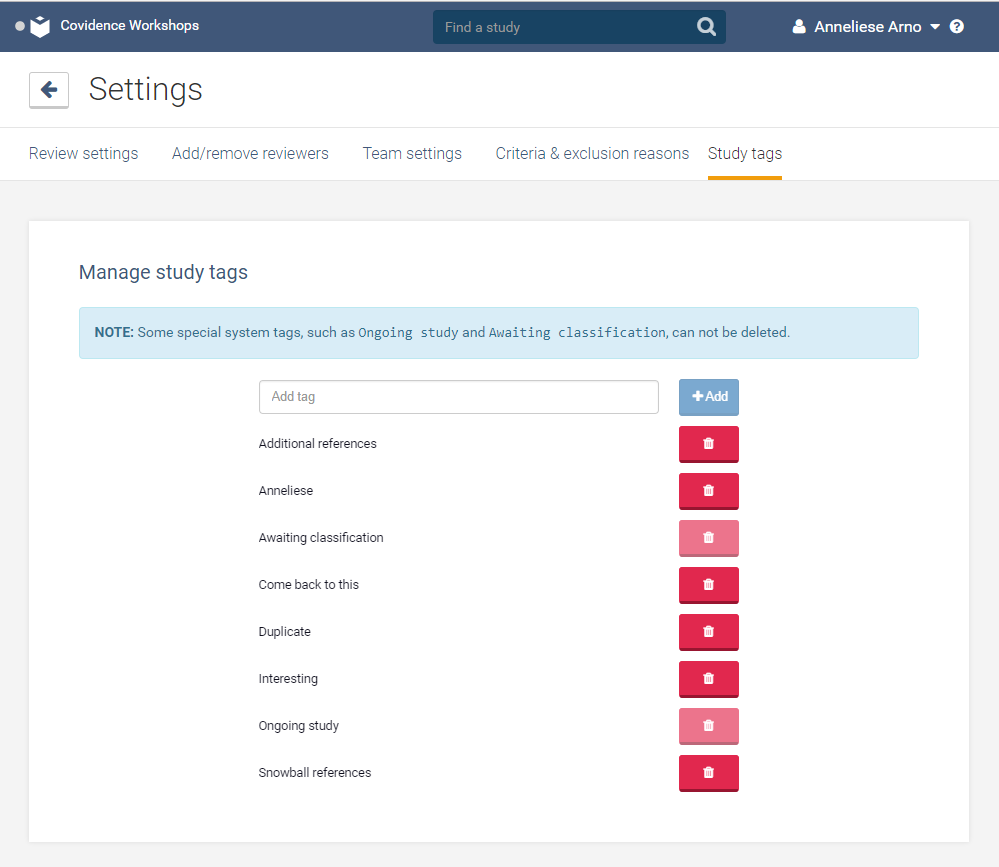Click trash icon for Awaiting classification
999x867 pixels.
[708, 538]
